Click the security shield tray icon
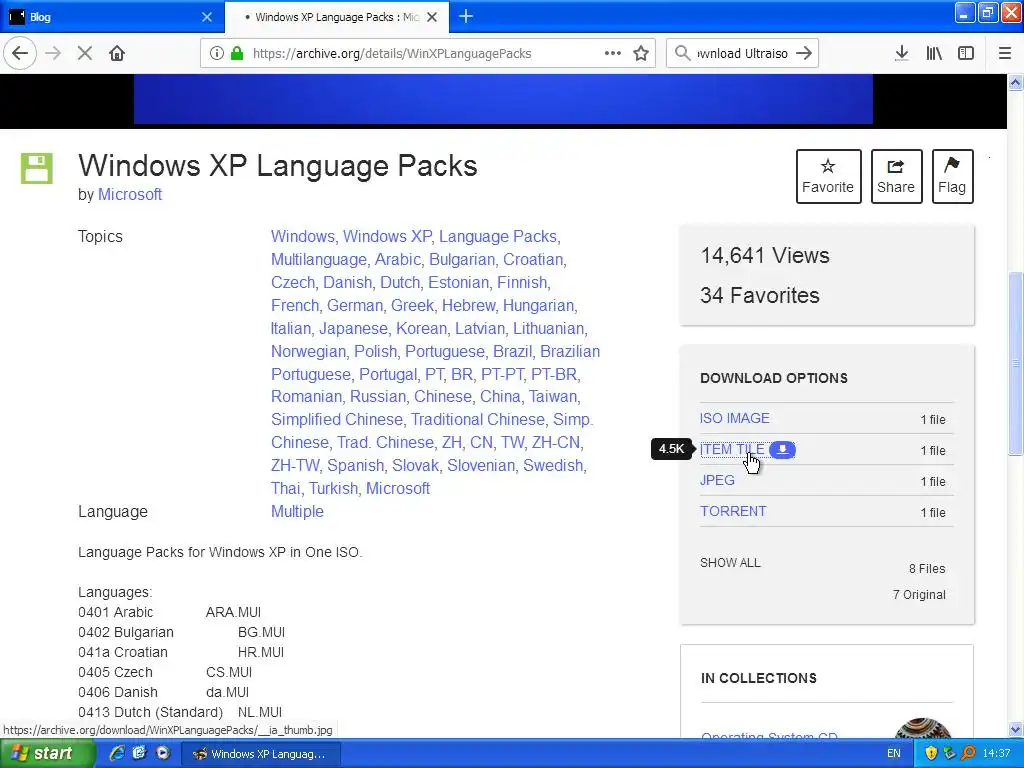This screenshot has height=768, width=1024. click(x=931, y=754)
